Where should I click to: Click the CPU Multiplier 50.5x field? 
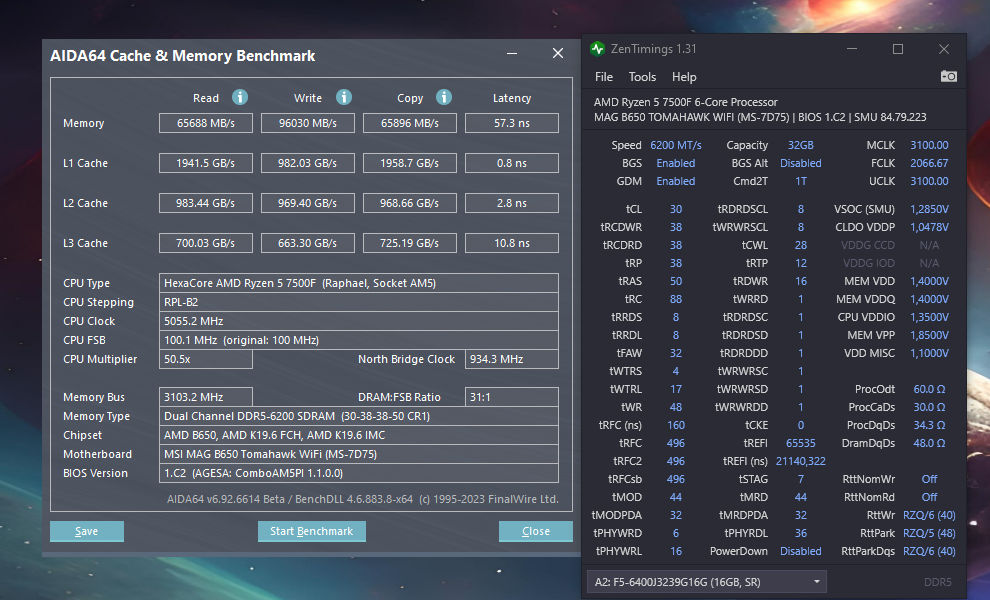206,359
